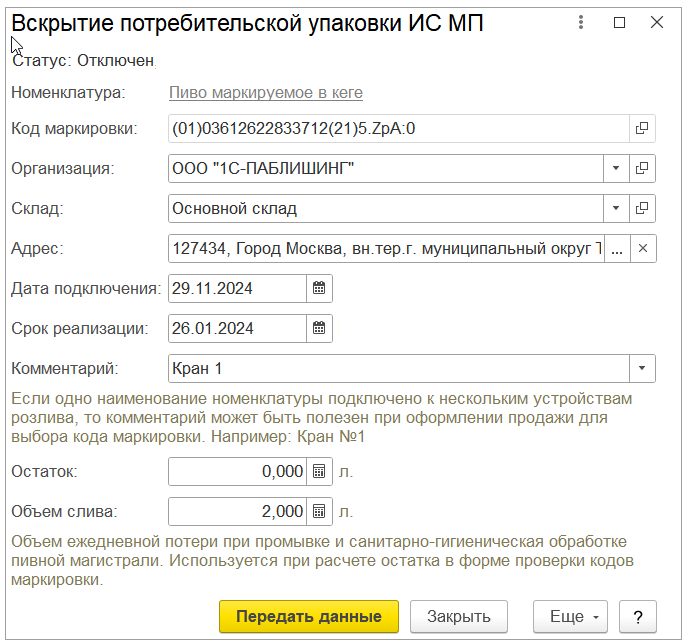Open the selected Организация record
This screenshot has height=644, width=692.
643,168
